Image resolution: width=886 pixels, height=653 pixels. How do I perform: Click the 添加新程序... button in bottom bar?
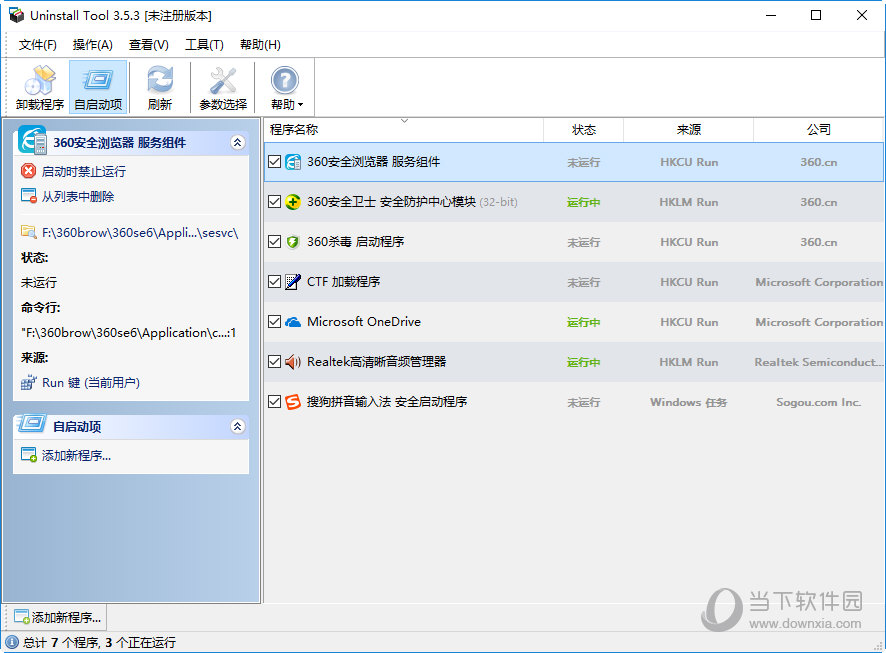point(55,617)
